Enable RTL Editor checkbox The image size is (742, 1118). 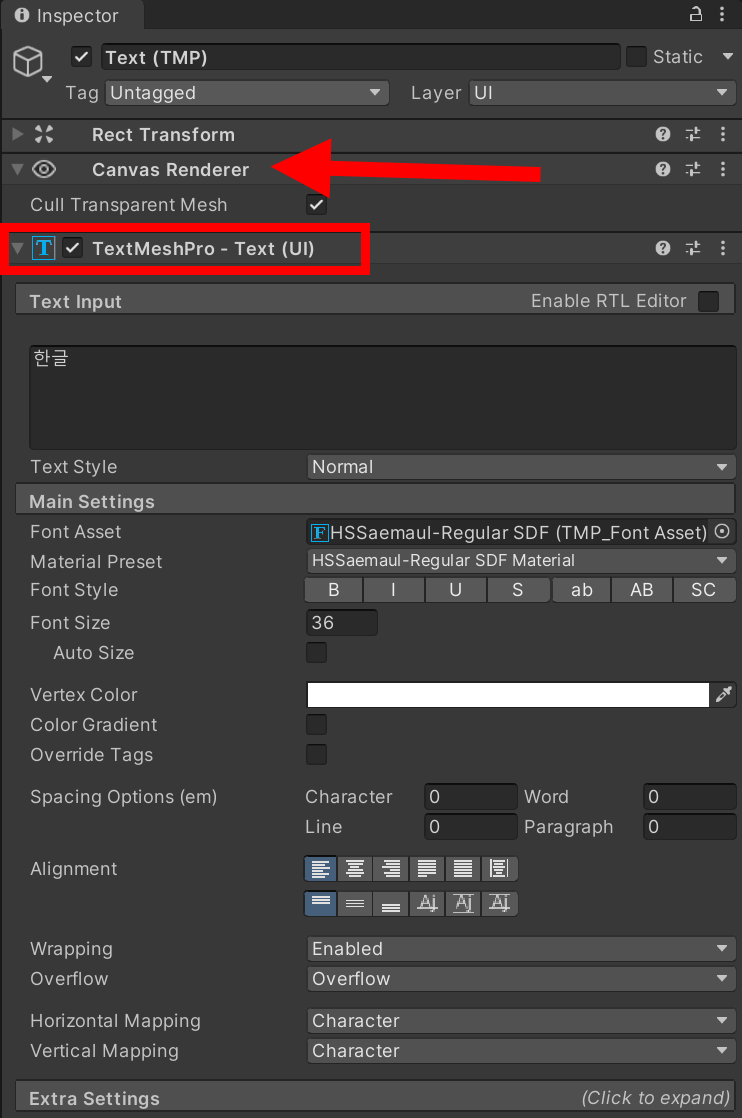click(x=708, y=301)
